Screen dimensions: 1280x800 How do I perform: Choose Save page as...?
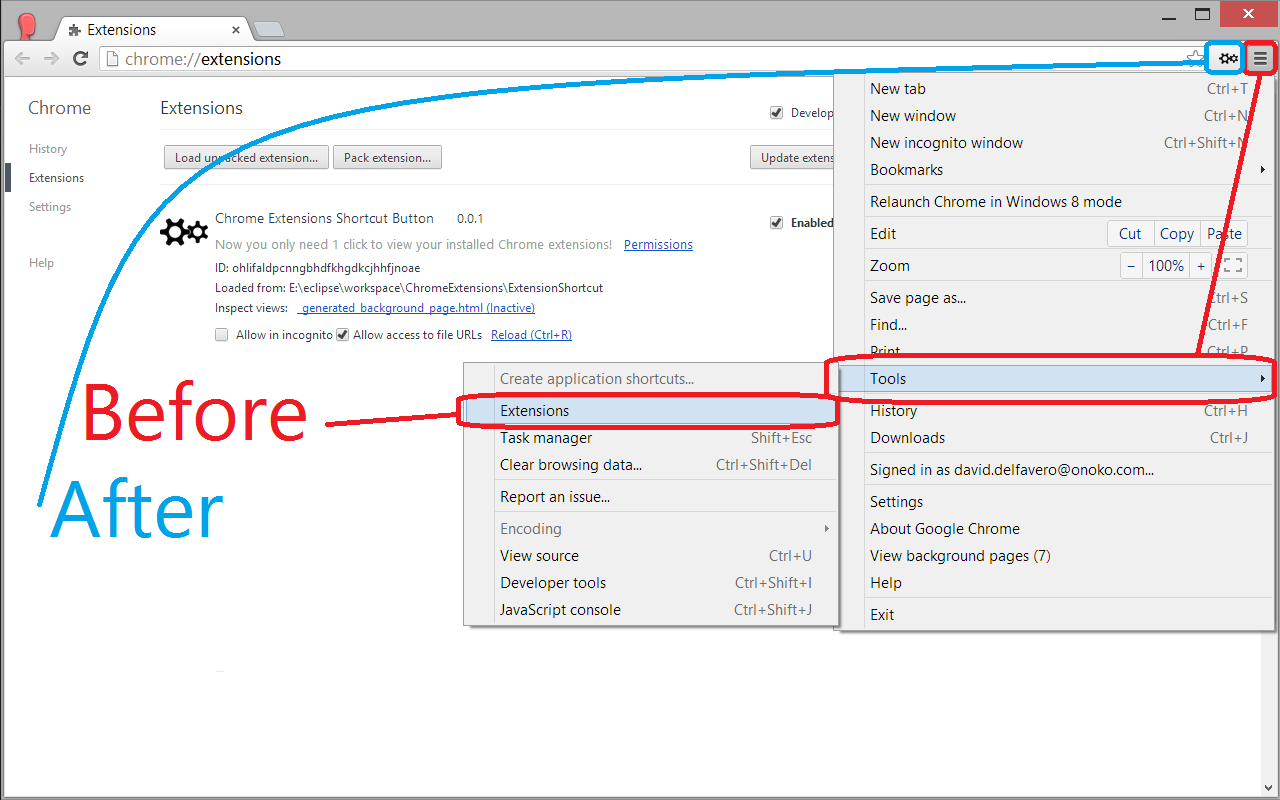[1055, 298]
